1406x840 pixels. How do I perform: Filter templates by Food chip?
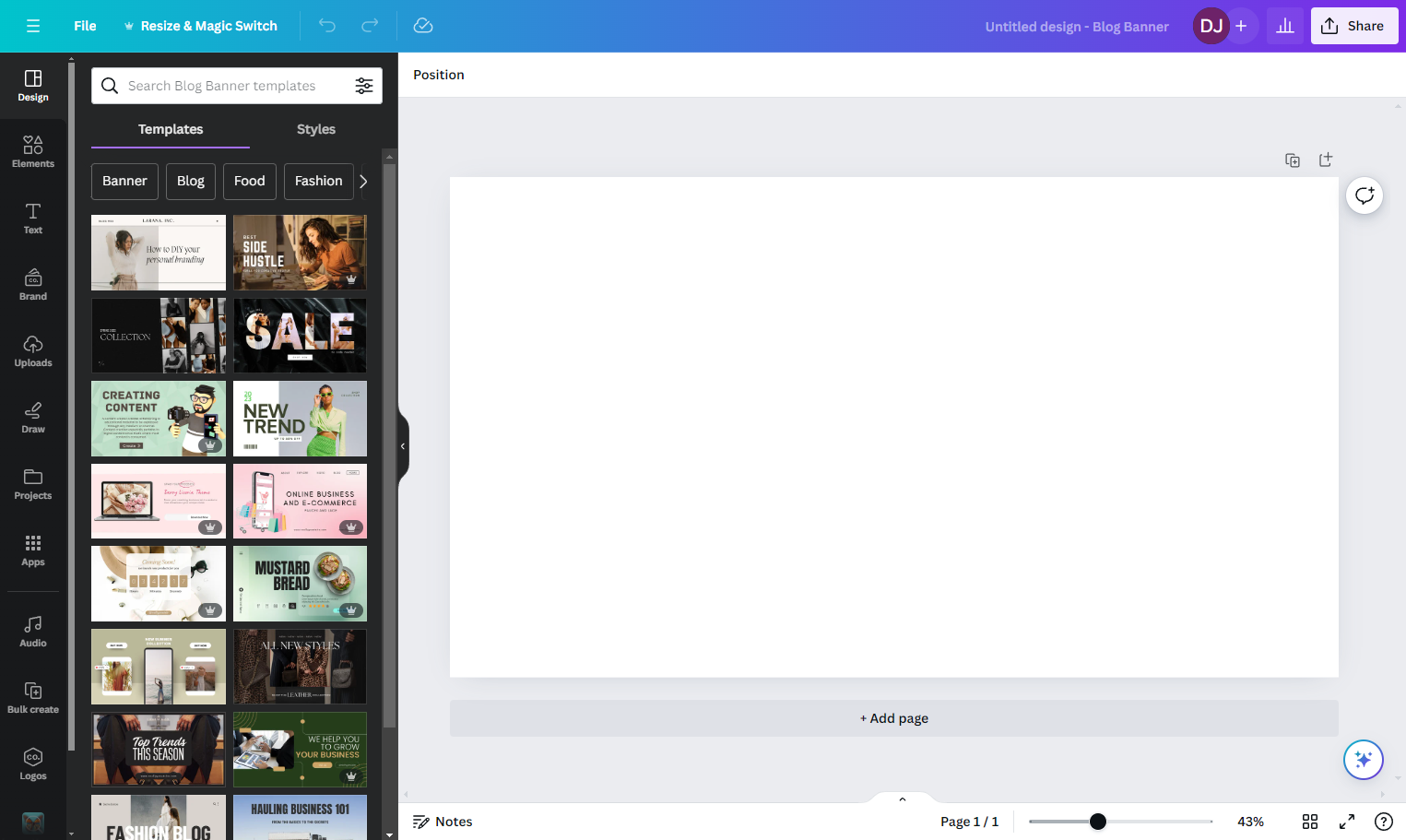pyautogui.click(x=249, y=182)
